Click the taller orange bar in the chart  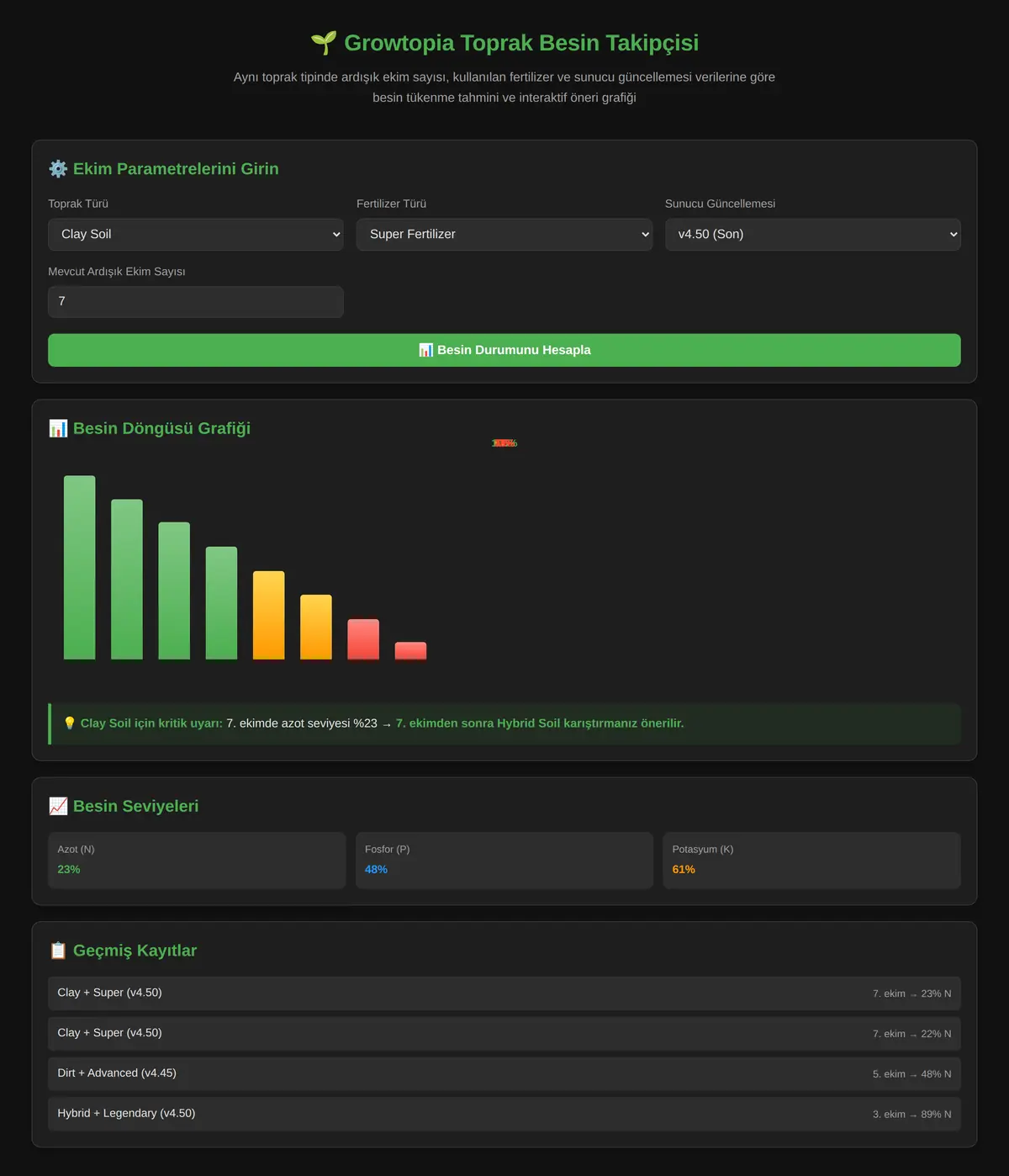269,615
